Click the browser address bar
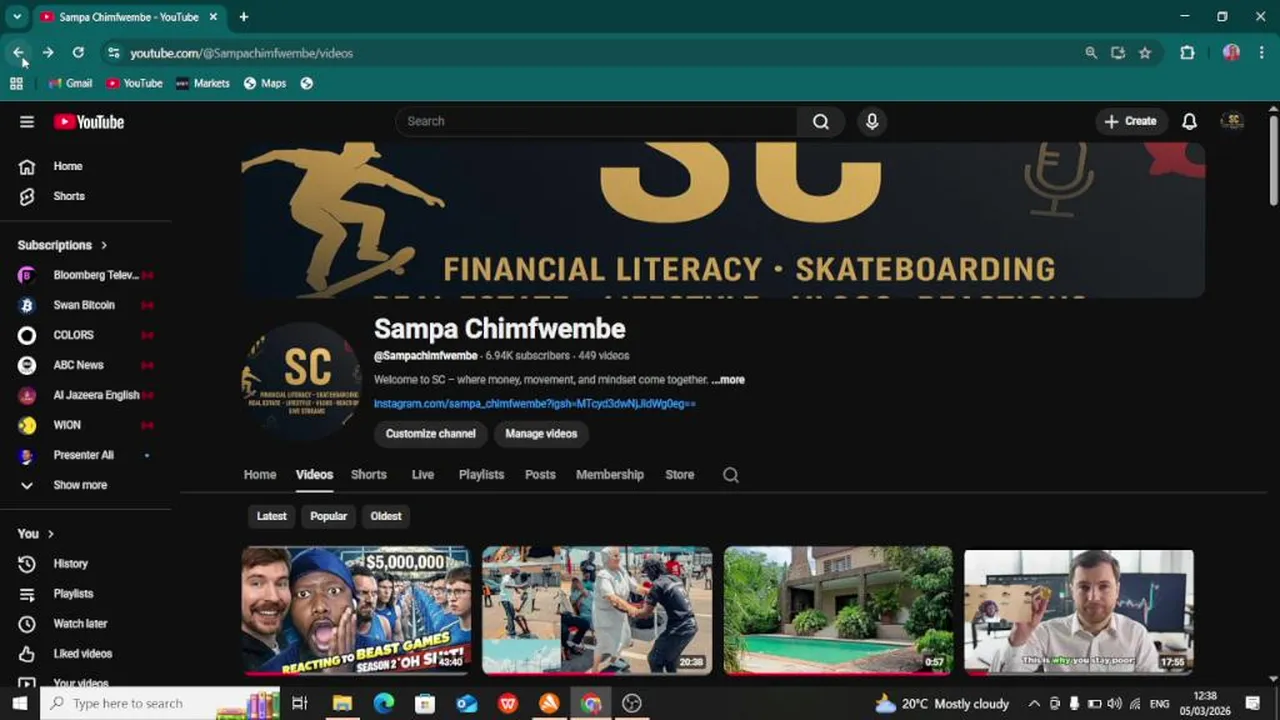Viewport: 1280px width, 720px height. click(x=600, y=53)
